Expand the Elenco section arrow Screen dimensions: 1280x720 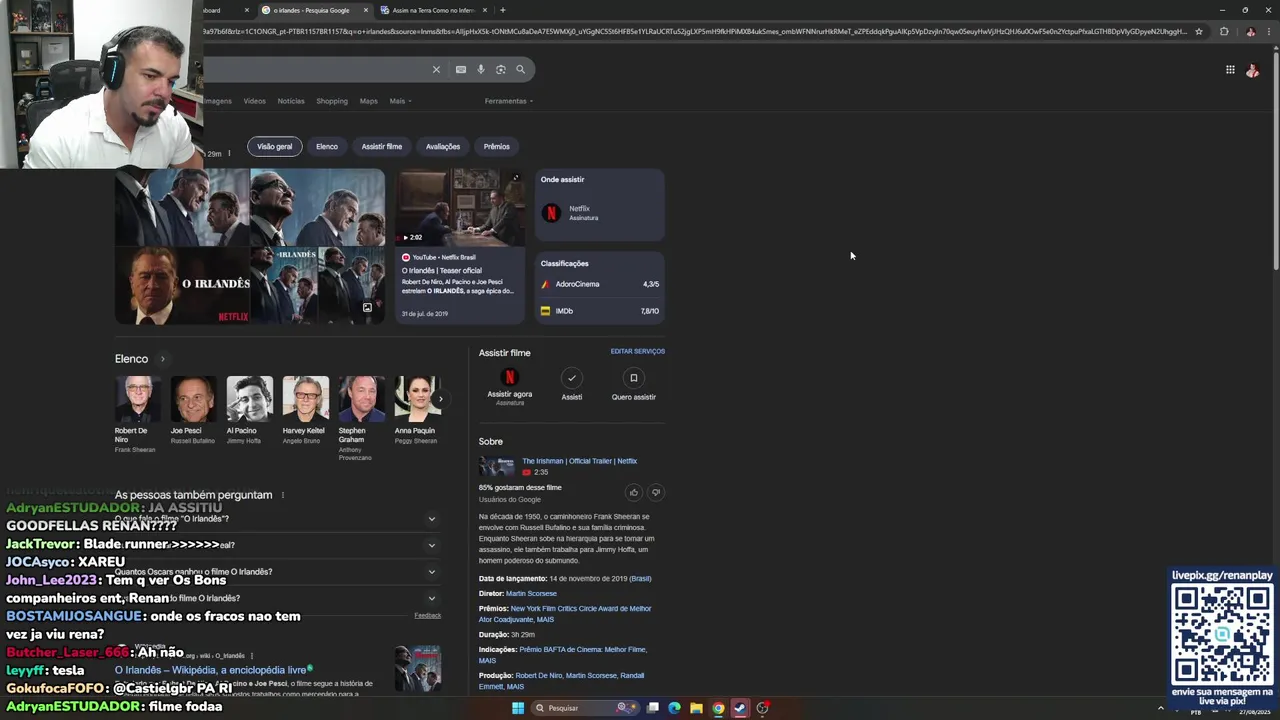pyautogui.click(x=162, y=359)
